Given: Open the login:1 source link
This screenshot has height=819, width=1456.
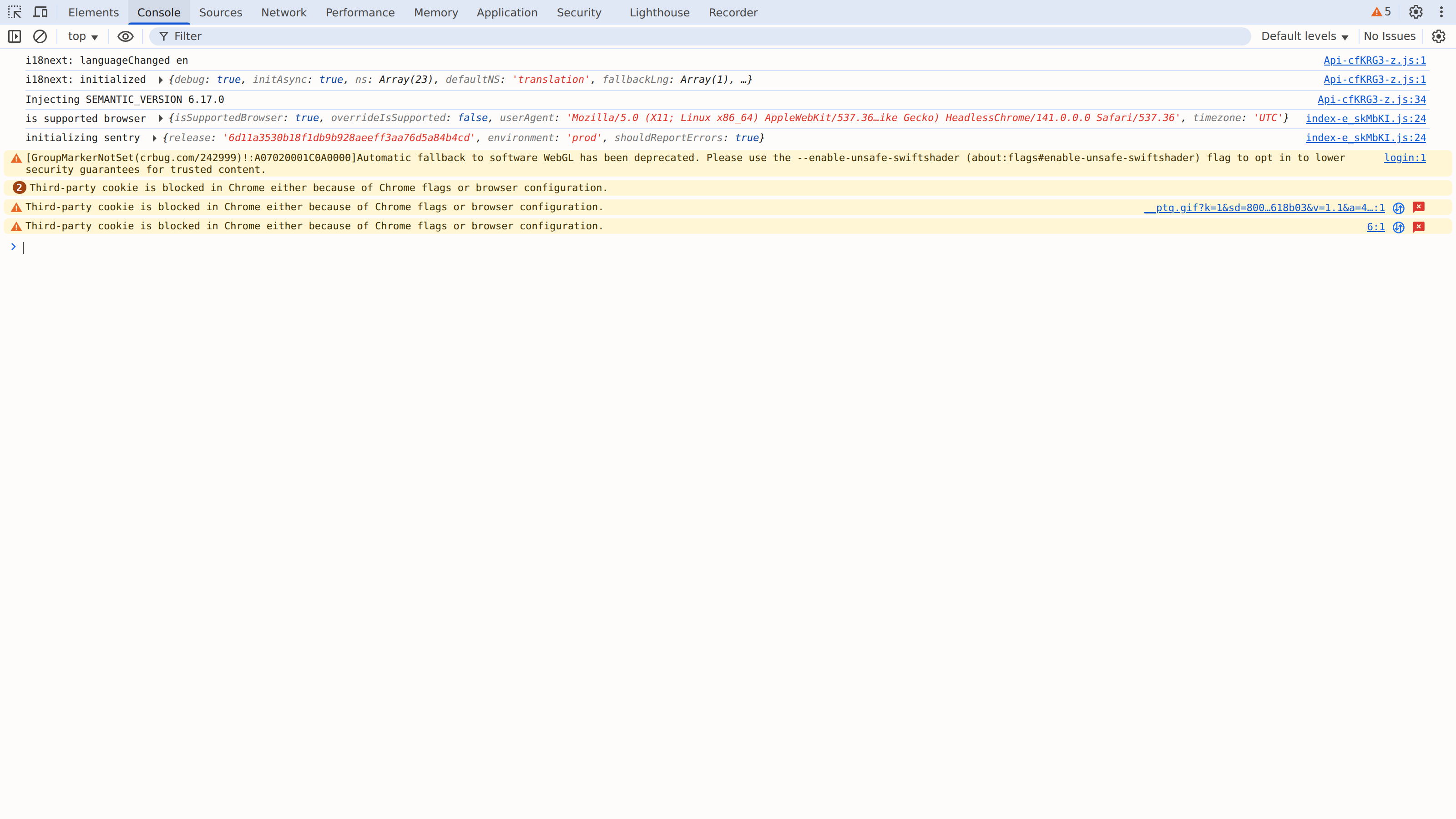Looking at the screenshot, I should [x=1405, y=158].
